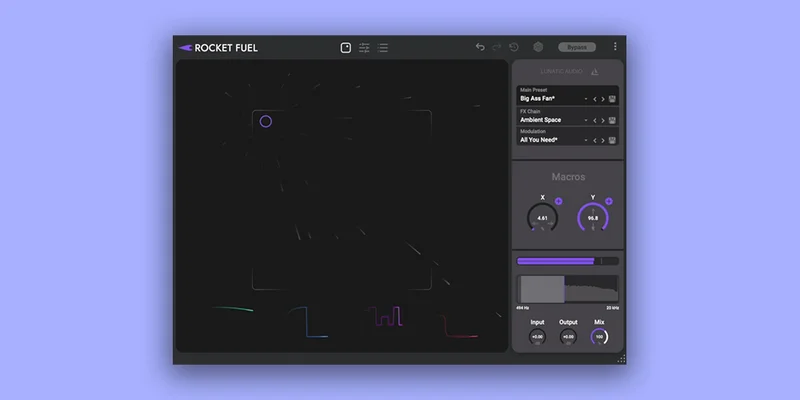Screen dimensions: 800x400
Task: Open the history clock icon
Action: click(514, 47)
